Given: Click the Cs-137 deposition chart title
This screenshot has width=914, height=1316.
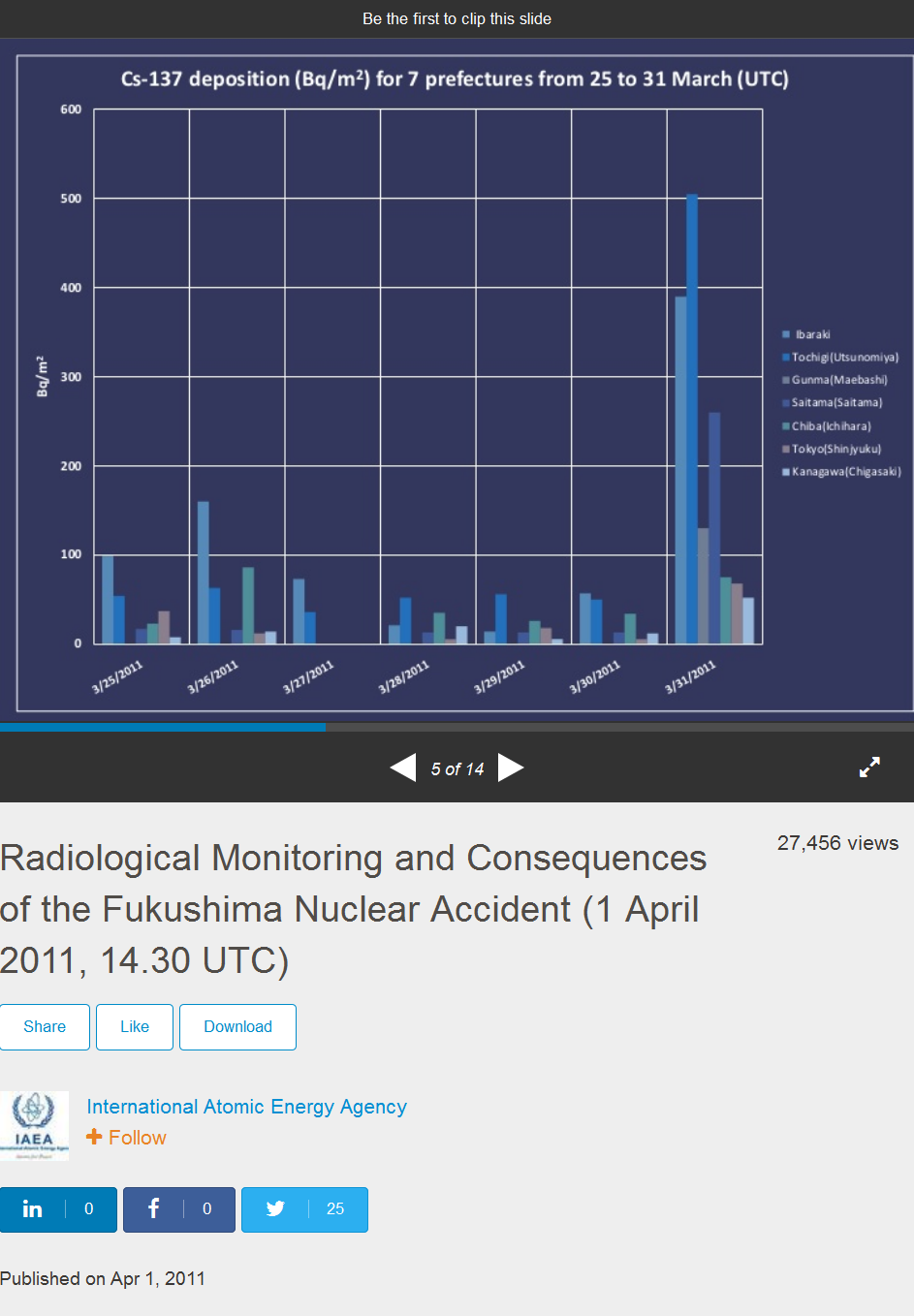Looking at the screenshot, I should (455, 78).
